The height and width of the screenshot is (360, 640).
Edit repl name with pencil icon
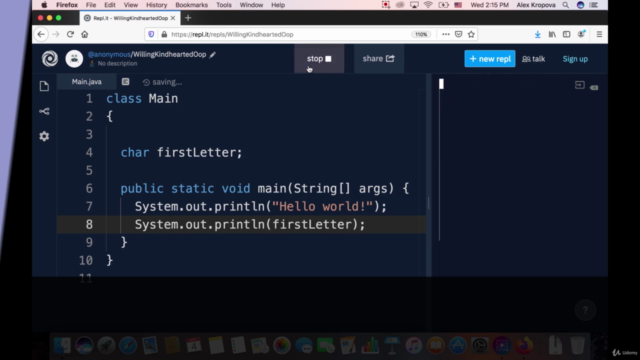213,55
